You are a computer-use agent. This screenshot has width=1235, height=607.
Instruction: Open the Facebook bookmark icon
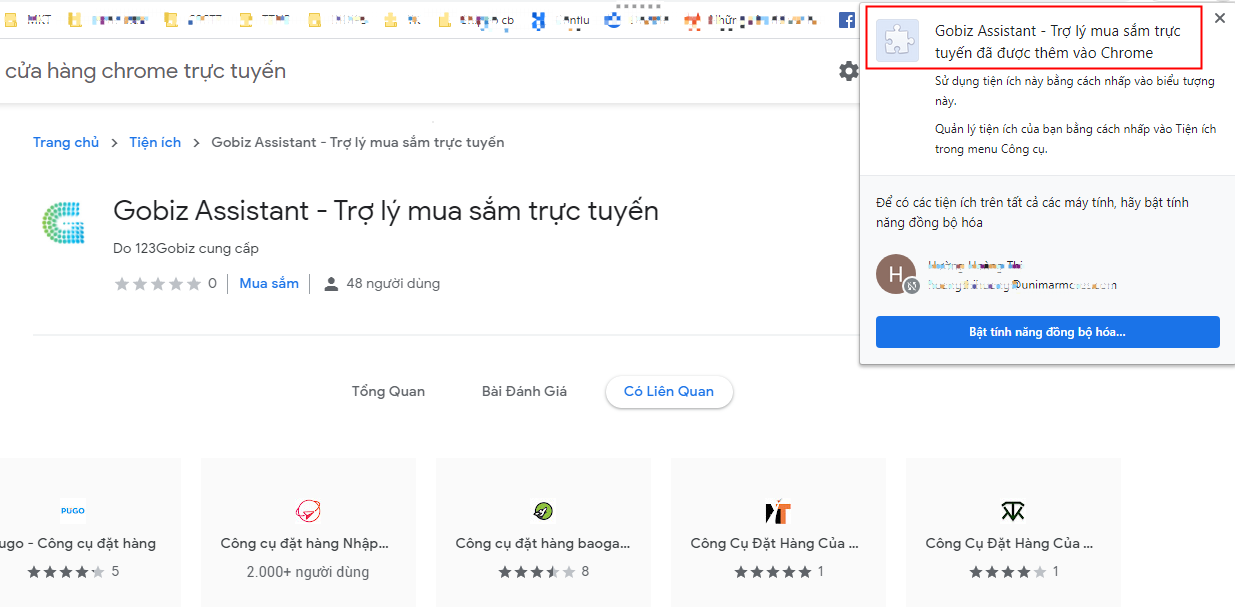[x=846, y=19]
